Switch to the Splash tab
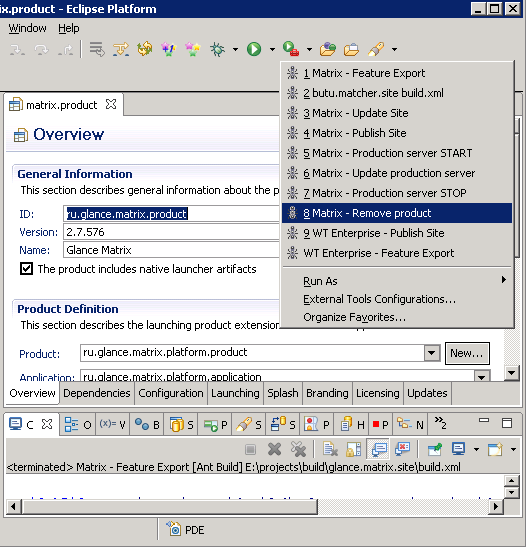Viewport: 526px width, 547px height. pos(283,393)
